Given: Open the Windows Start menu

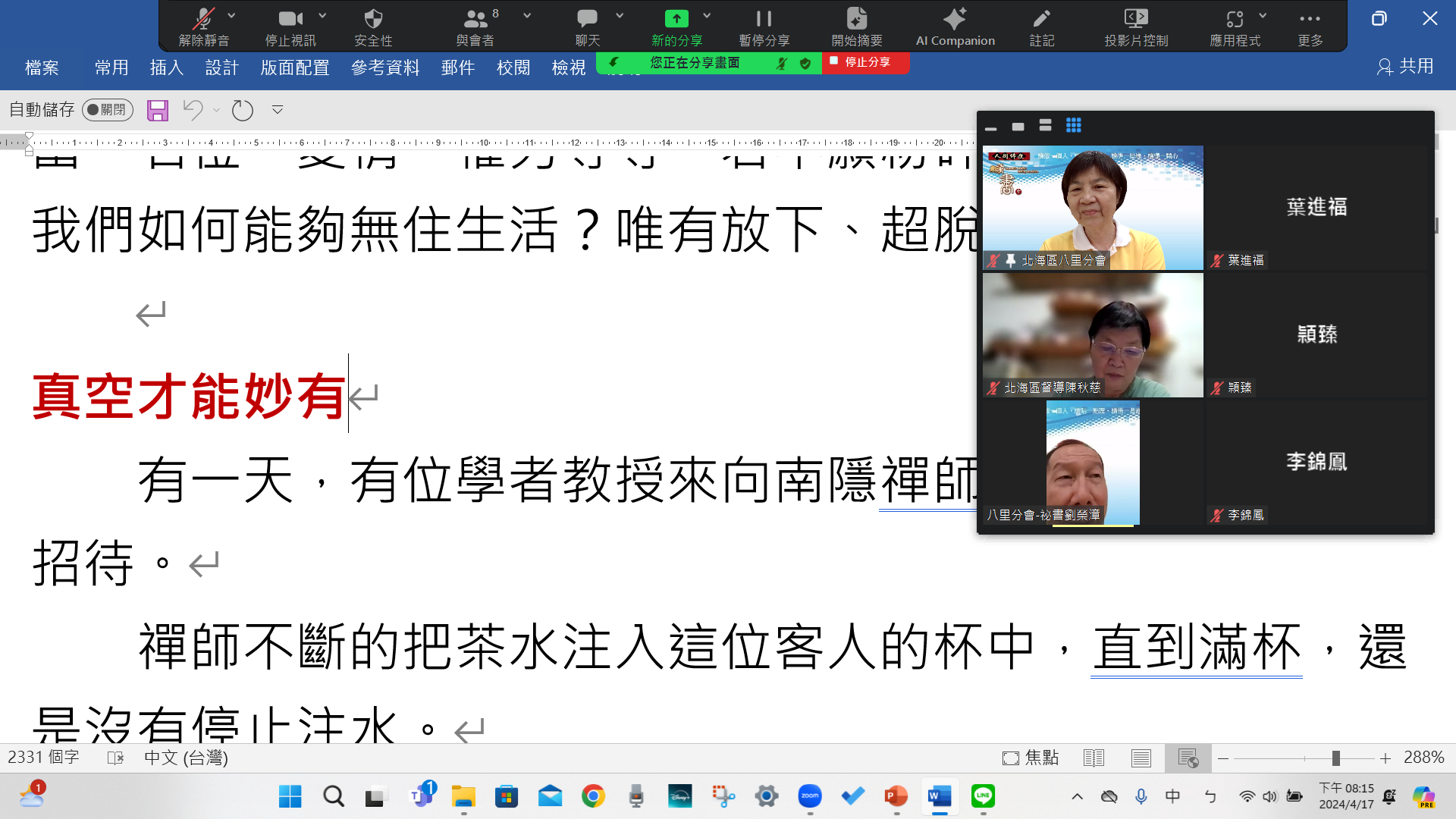Looking at the screenshot, I should (290, 796).
